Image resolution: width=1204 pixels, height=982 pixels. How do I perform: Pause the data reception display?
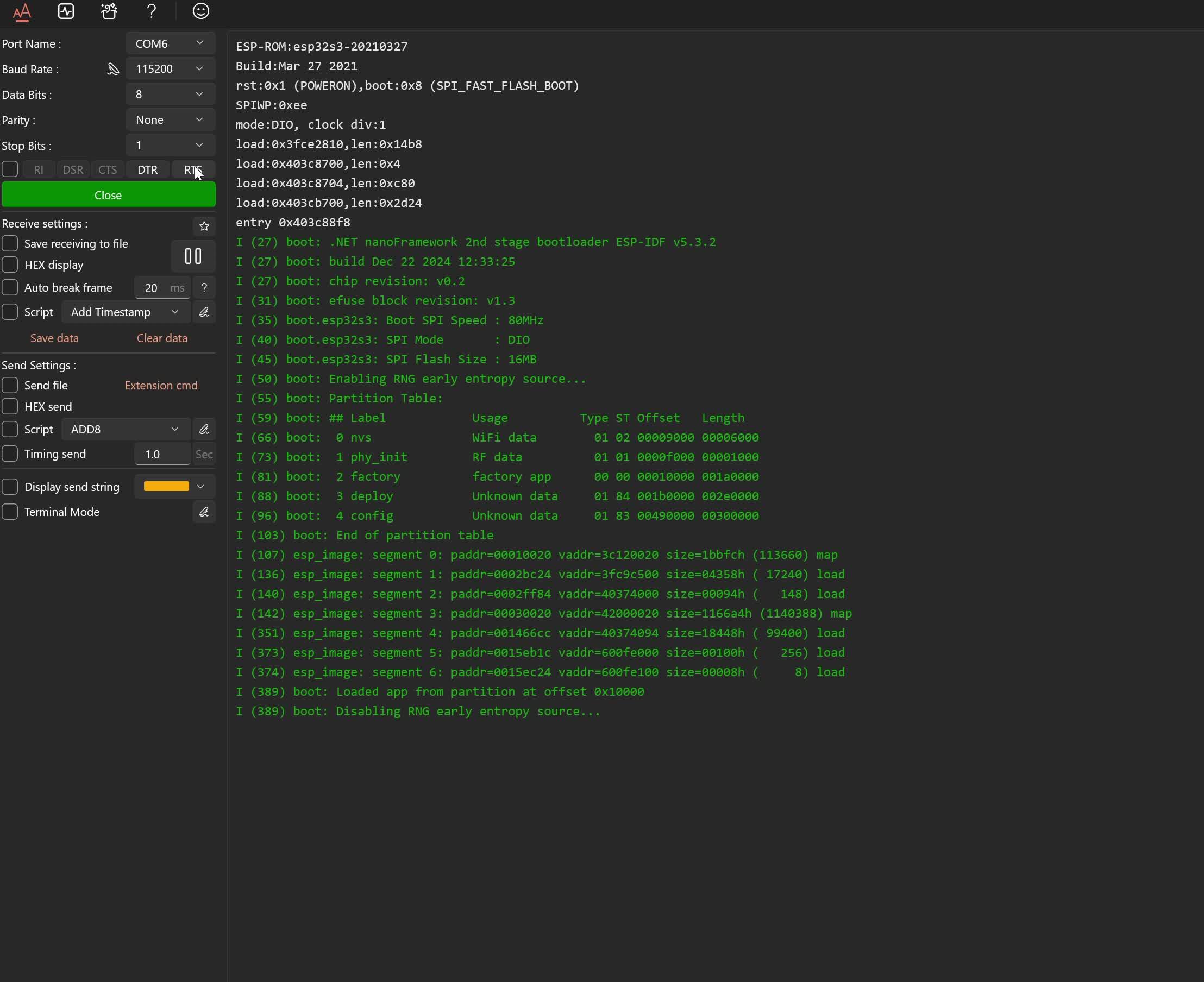[x=192, y=256]
